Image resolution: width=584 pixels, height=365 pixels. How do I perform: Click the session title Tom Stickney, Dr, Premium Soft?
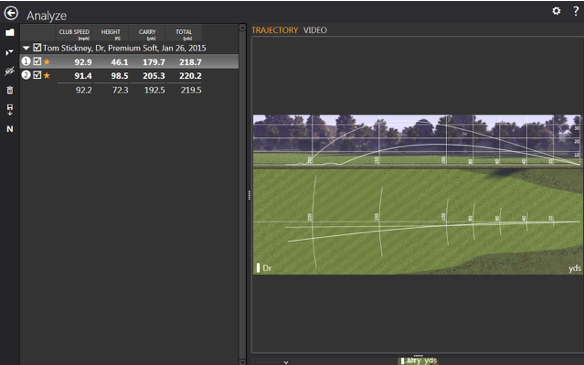coord(124,48)
